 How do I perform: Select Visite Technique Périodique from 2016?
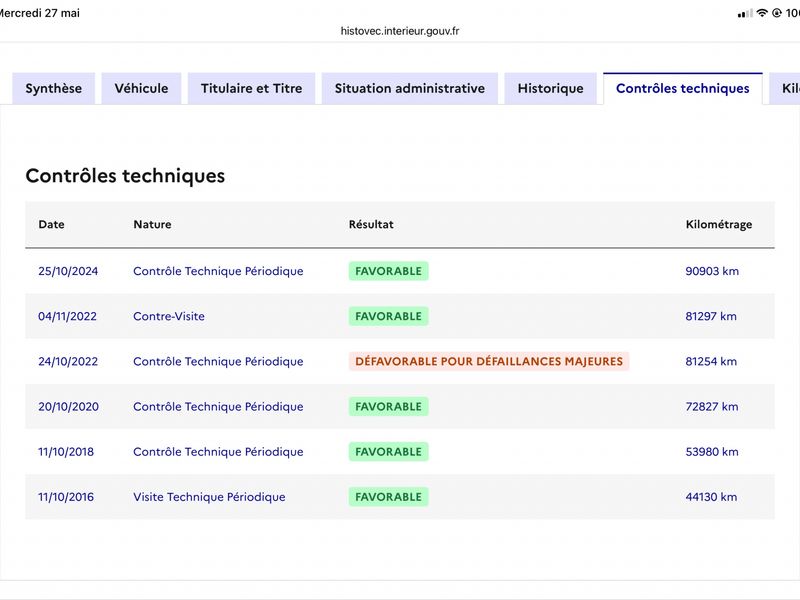click(x=209, y=497)
